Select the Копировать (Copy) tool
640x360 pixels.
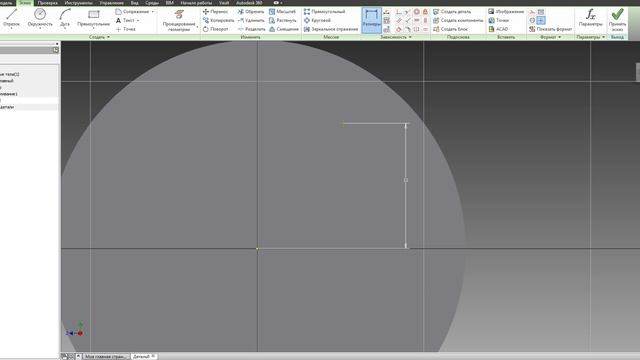click(x=218, y=20)
